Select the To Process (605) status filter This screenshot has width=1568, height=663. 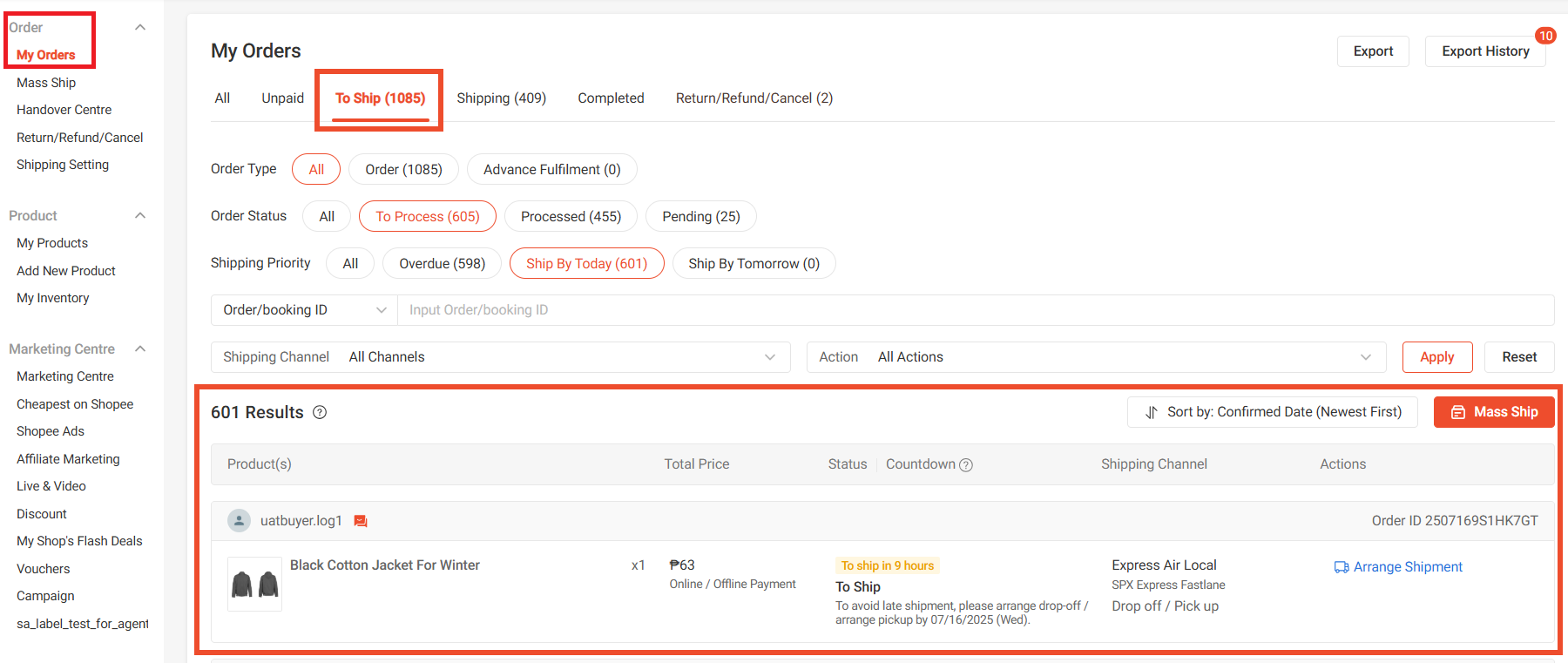428,216
